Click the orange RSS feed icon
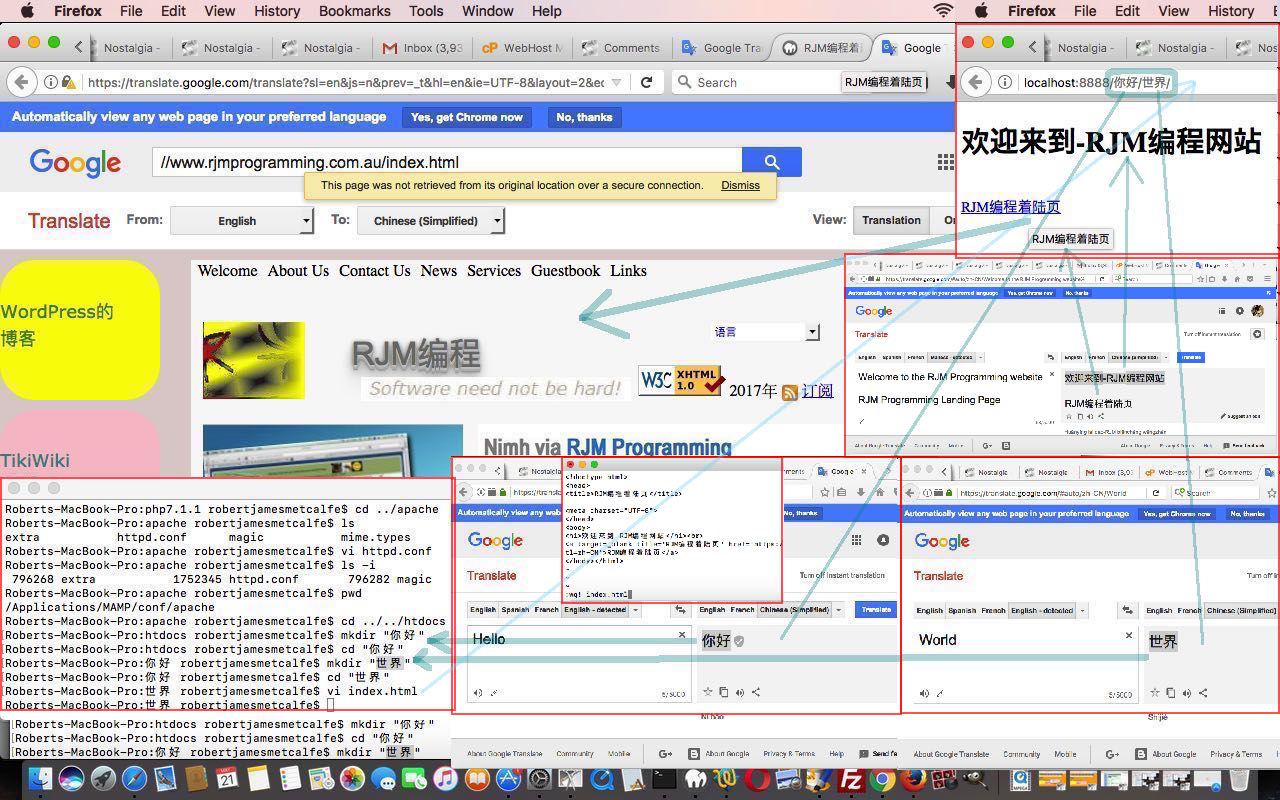This screenshot has width=1280, height=800. 790,392
